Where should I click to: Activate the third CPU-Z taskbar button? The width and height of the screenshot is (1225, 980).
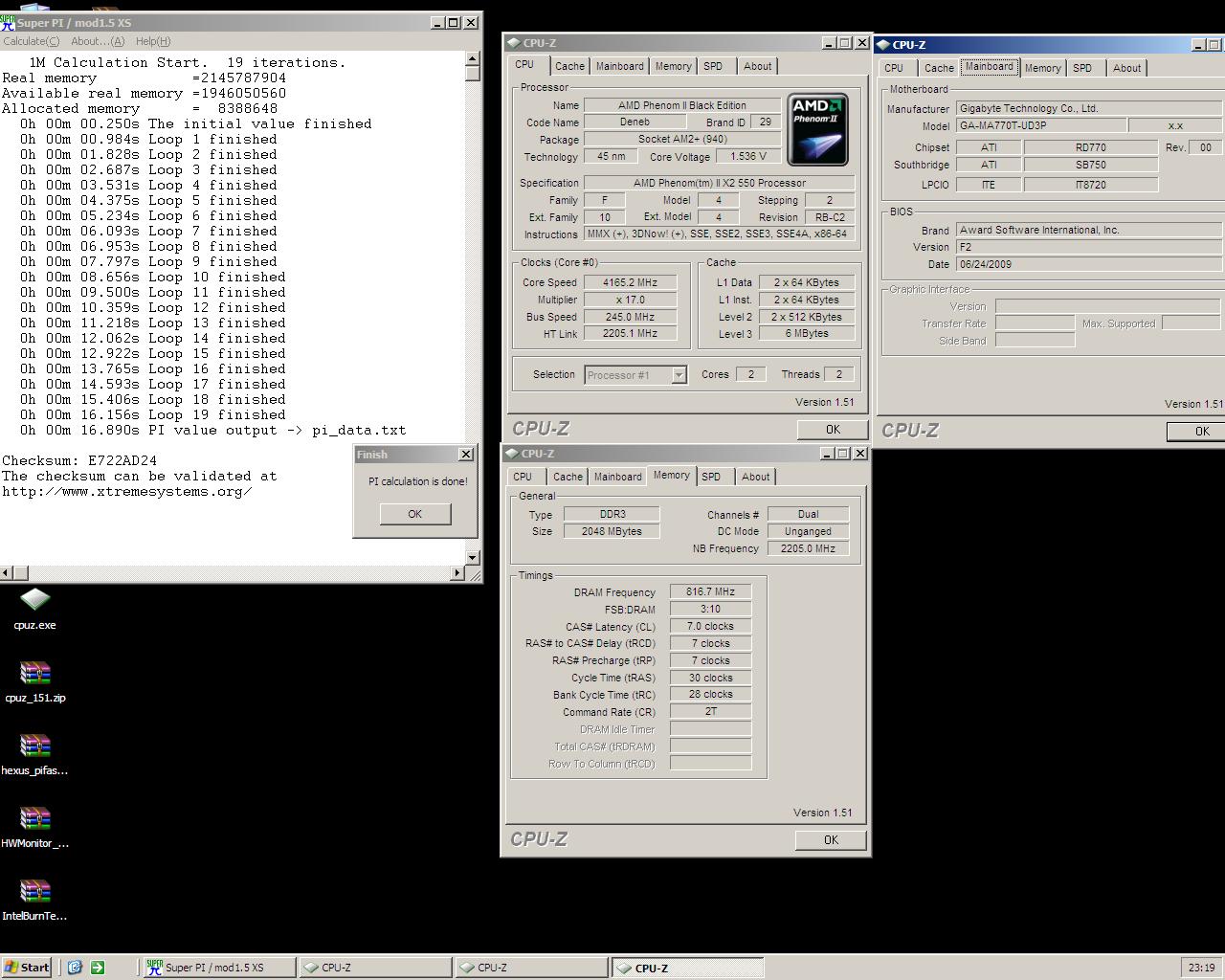(688, 968)
